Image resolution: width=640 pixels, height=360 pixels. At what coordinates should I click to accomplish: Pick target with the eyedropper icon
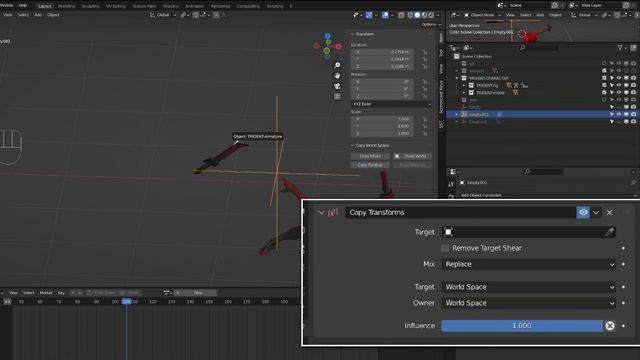[609, 232]
